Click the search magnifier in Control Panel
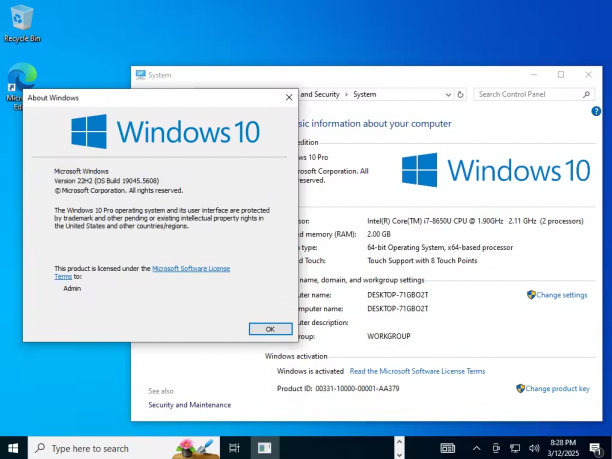This screenshot has height=459, width=612. point(586,94)
